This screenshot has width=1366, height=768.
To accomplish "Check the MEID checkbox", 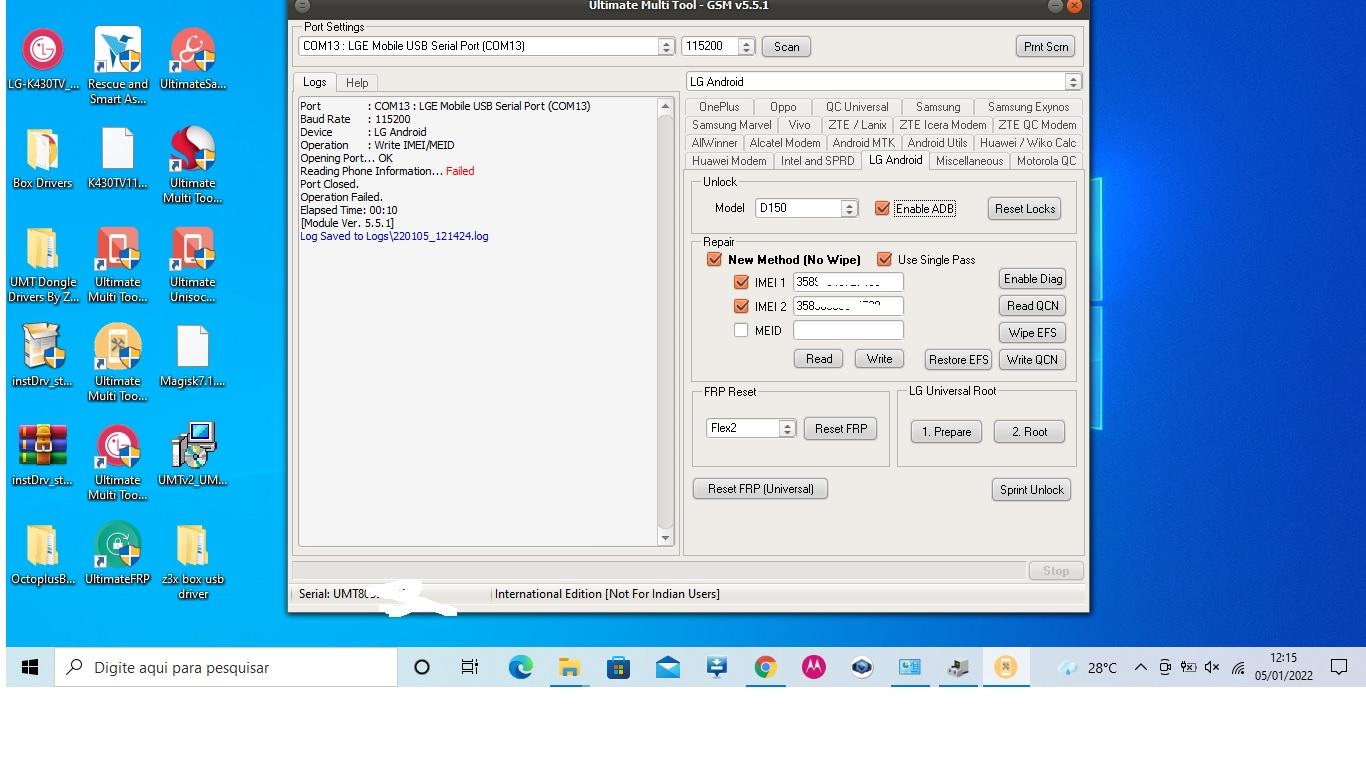I will click(x=741, y=330).
